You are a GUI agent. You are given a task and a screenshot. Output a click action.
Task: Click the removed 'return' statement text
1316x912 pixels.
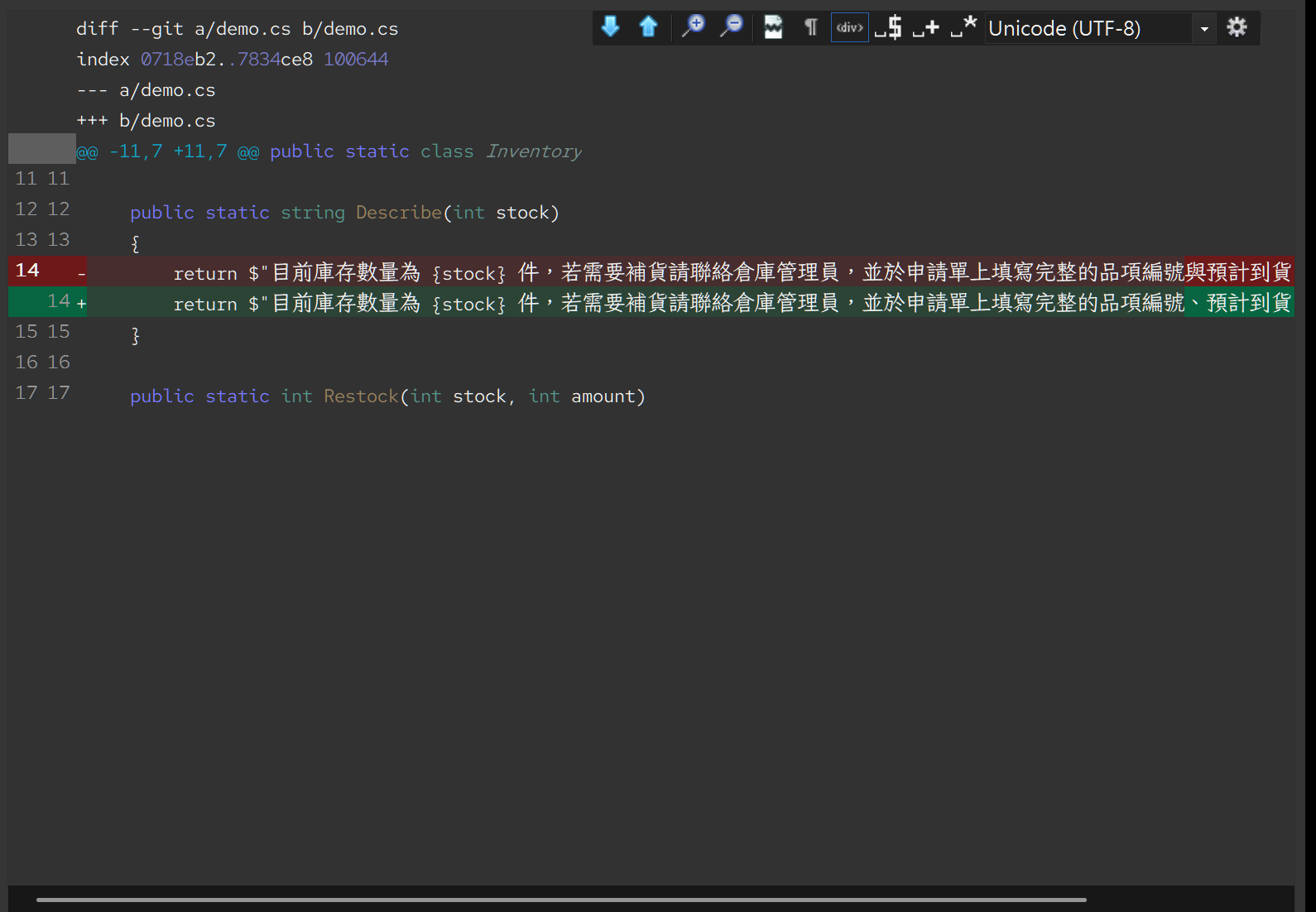205,273
